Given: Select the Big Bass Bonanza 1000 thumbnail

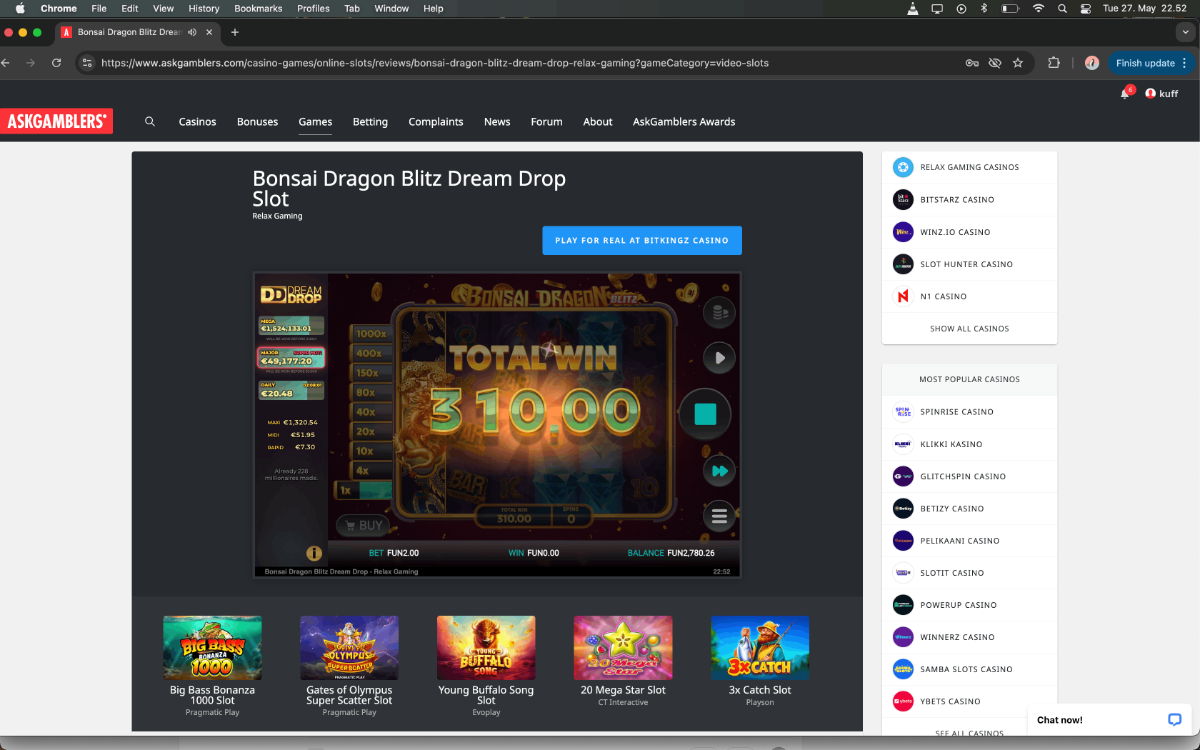Looking at the screenshot, I should [212, 648].
